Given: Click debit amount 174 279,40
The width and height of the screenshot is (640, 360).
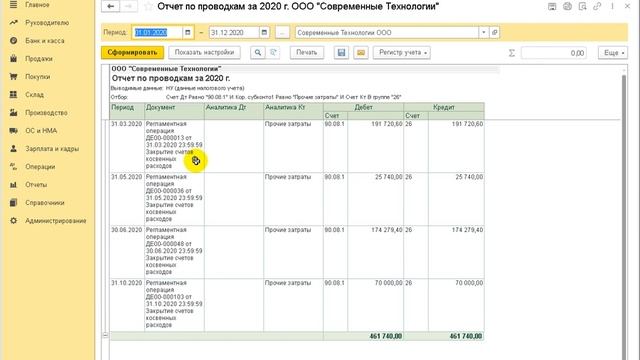Looking at the screenshot, I should 387,230.
